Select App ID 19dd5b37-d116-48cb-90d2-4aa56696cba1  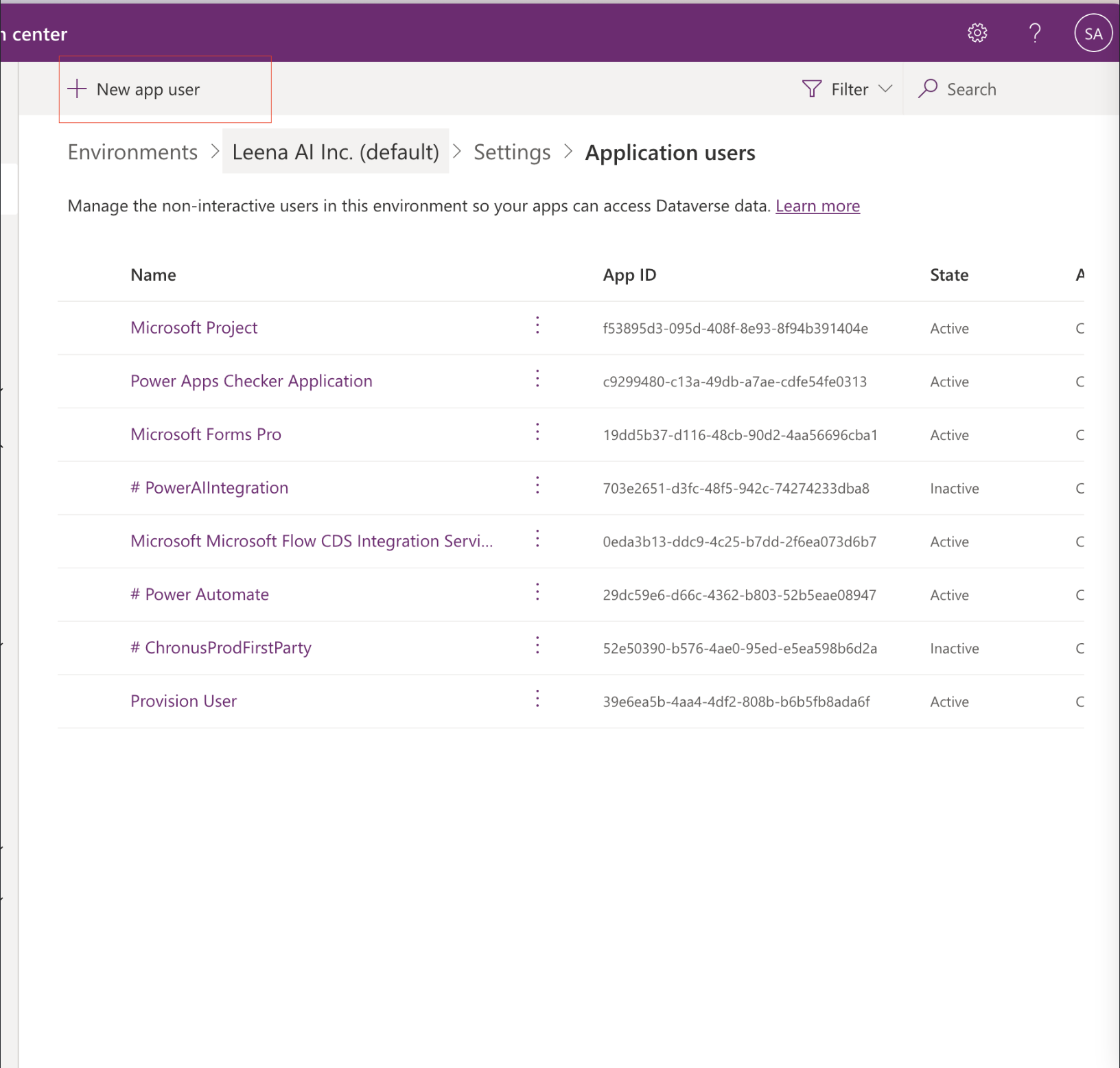[740, 435]
